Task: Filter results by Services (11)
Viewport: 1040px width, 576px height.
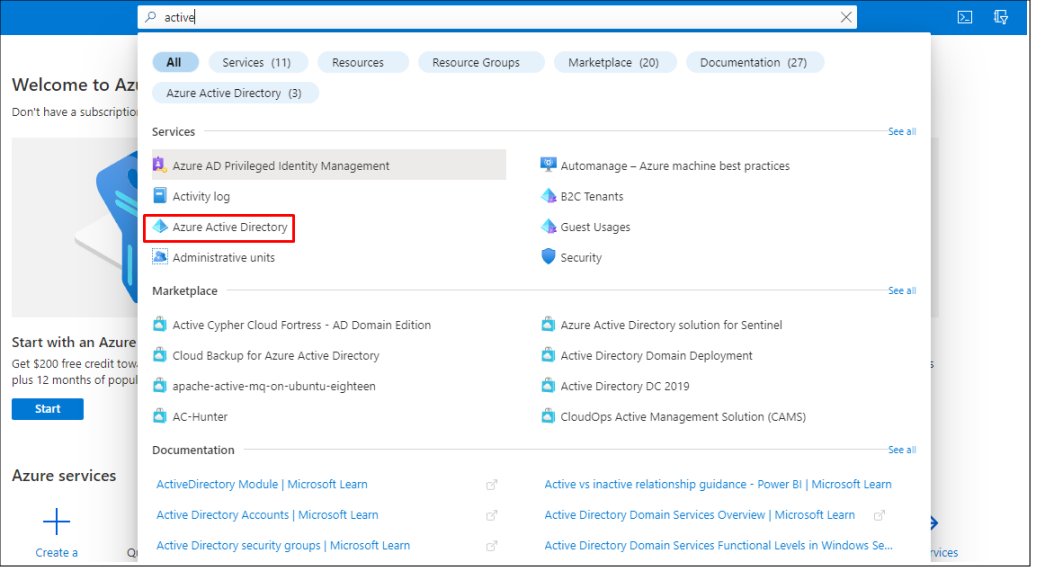Action: pyautogui.click(x=258, y=62)
